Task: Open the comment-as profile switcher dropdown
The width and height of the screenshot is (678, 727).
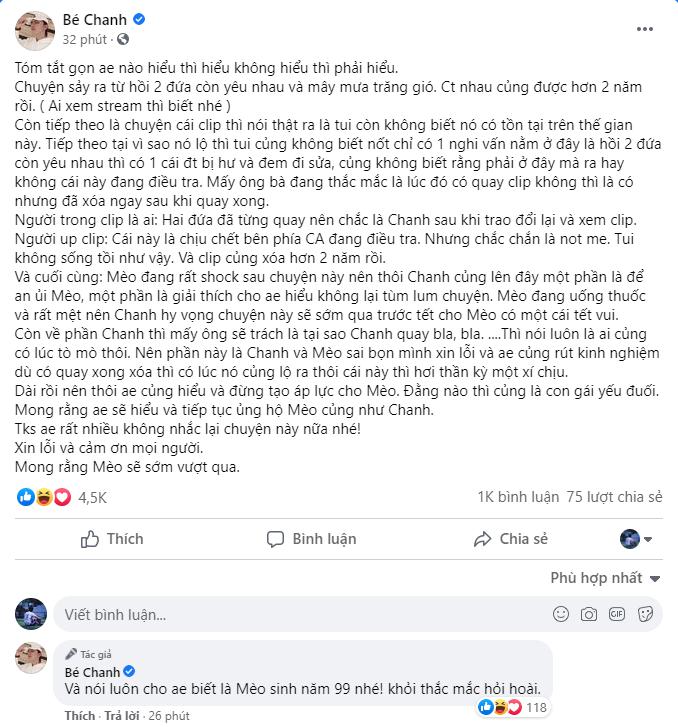Action: point(637,539)
